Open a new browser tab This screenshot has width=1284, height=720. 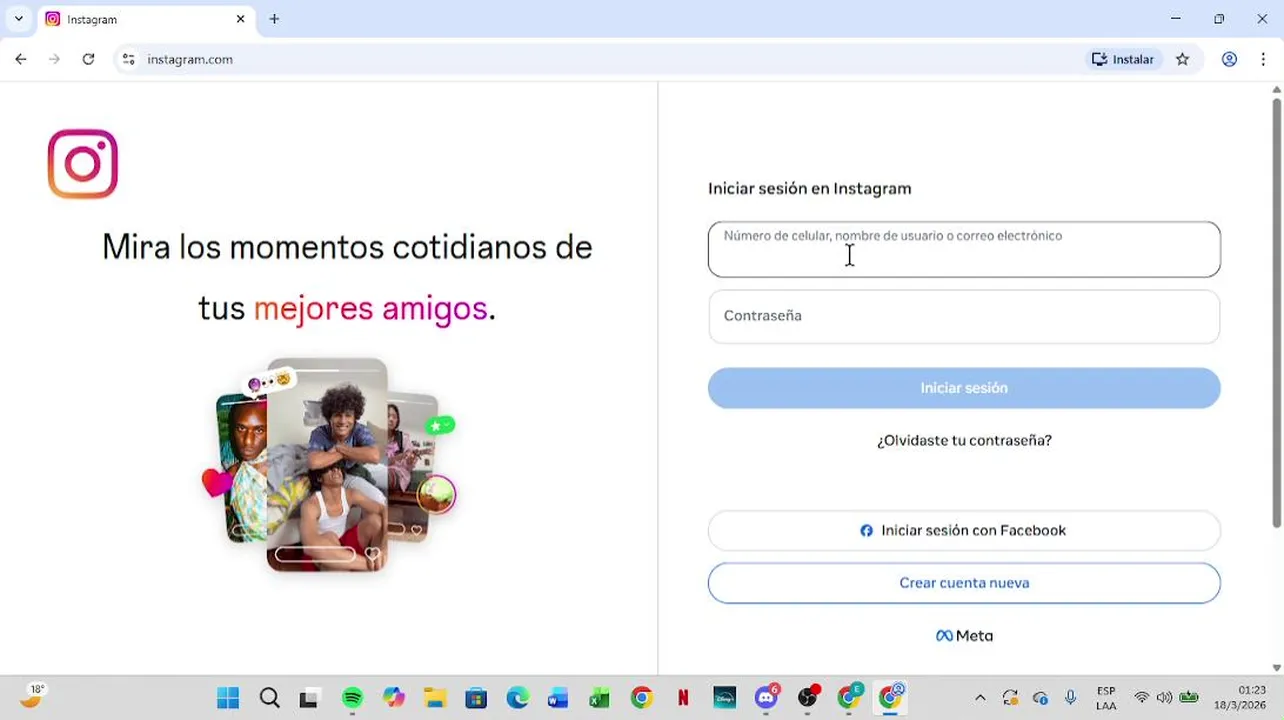[x=274, y=19]
